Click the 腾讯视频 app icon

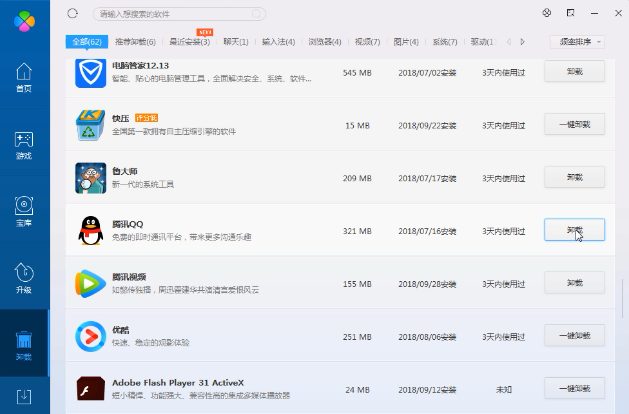pos(91,284)
